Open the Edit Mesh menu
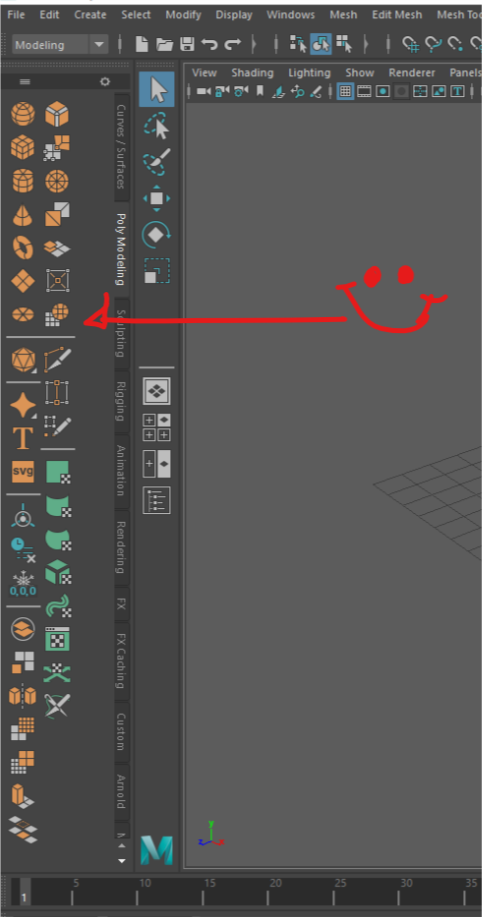 pyautogui.click(x=397, y=15)
